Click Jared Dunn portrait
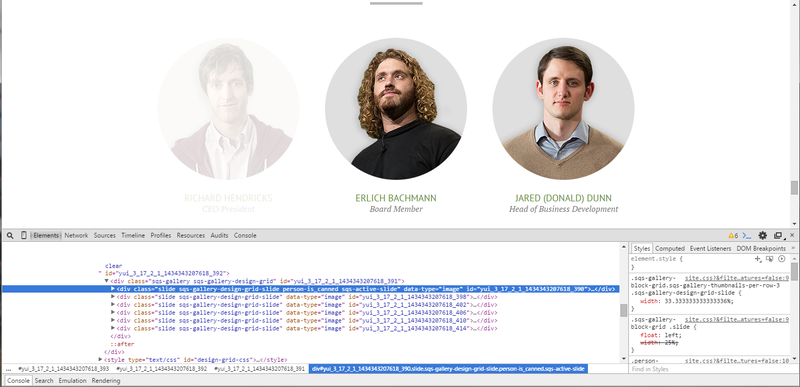This screenshot has width=800, height=387. [x=563, y=109]
